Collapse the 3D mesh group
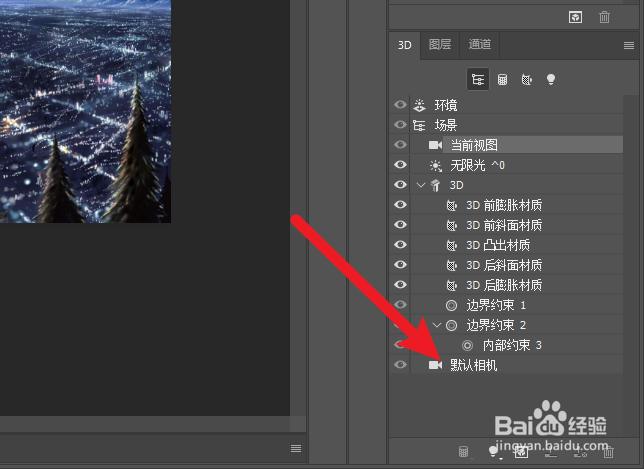Screen dimensions: 644x469 click(420, 185)
